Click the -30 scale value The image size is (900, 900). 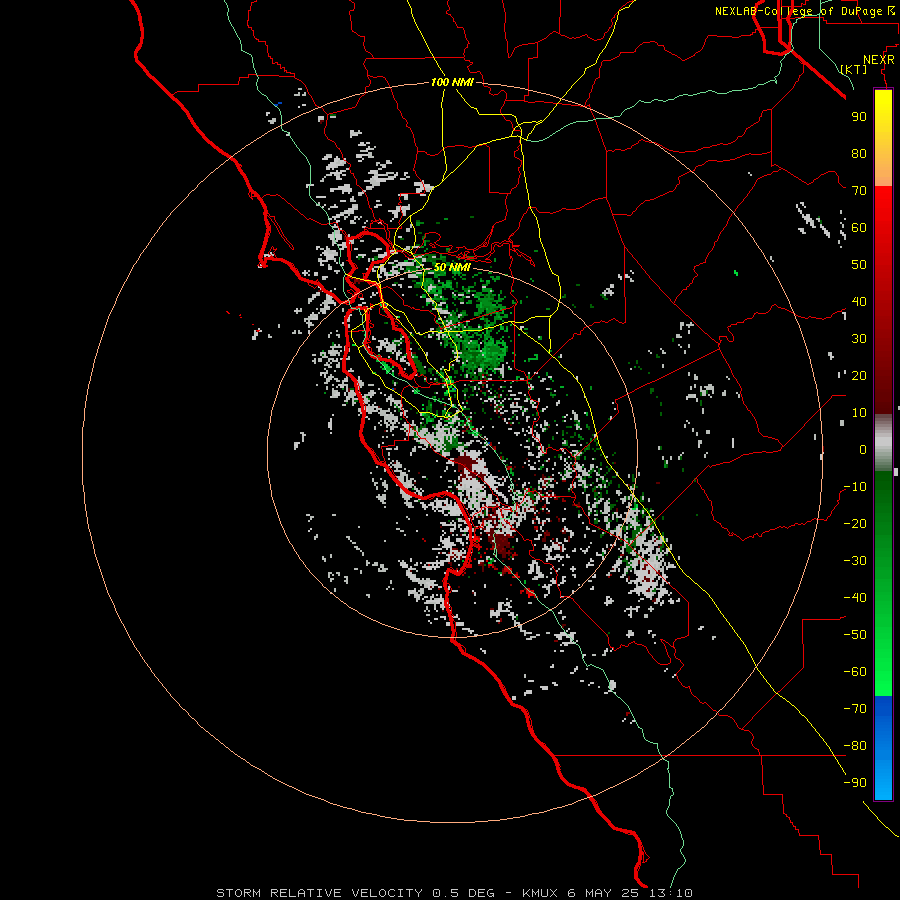click(x=855, y=561)
